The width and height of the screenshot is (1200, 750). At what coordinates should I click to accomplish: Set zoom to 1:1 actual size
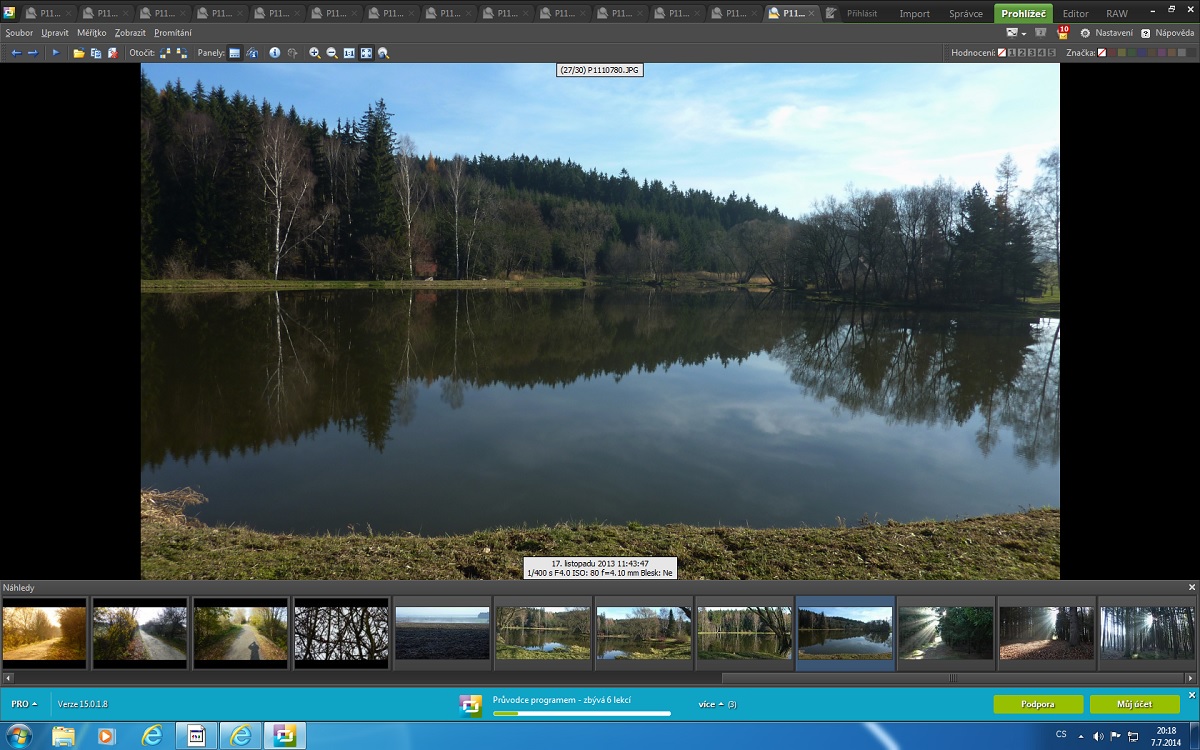point(349,53)
